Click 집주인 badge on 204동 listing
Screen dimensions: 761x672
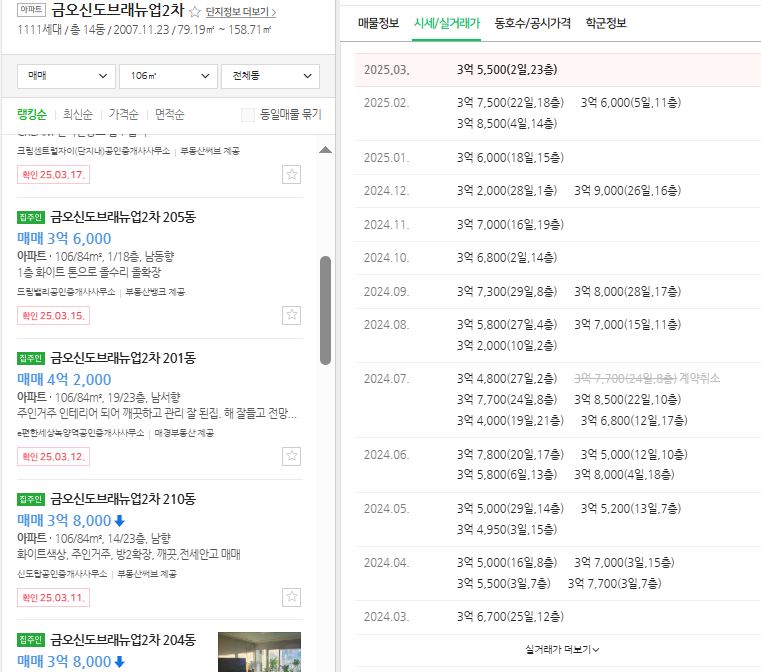[31, 640]
